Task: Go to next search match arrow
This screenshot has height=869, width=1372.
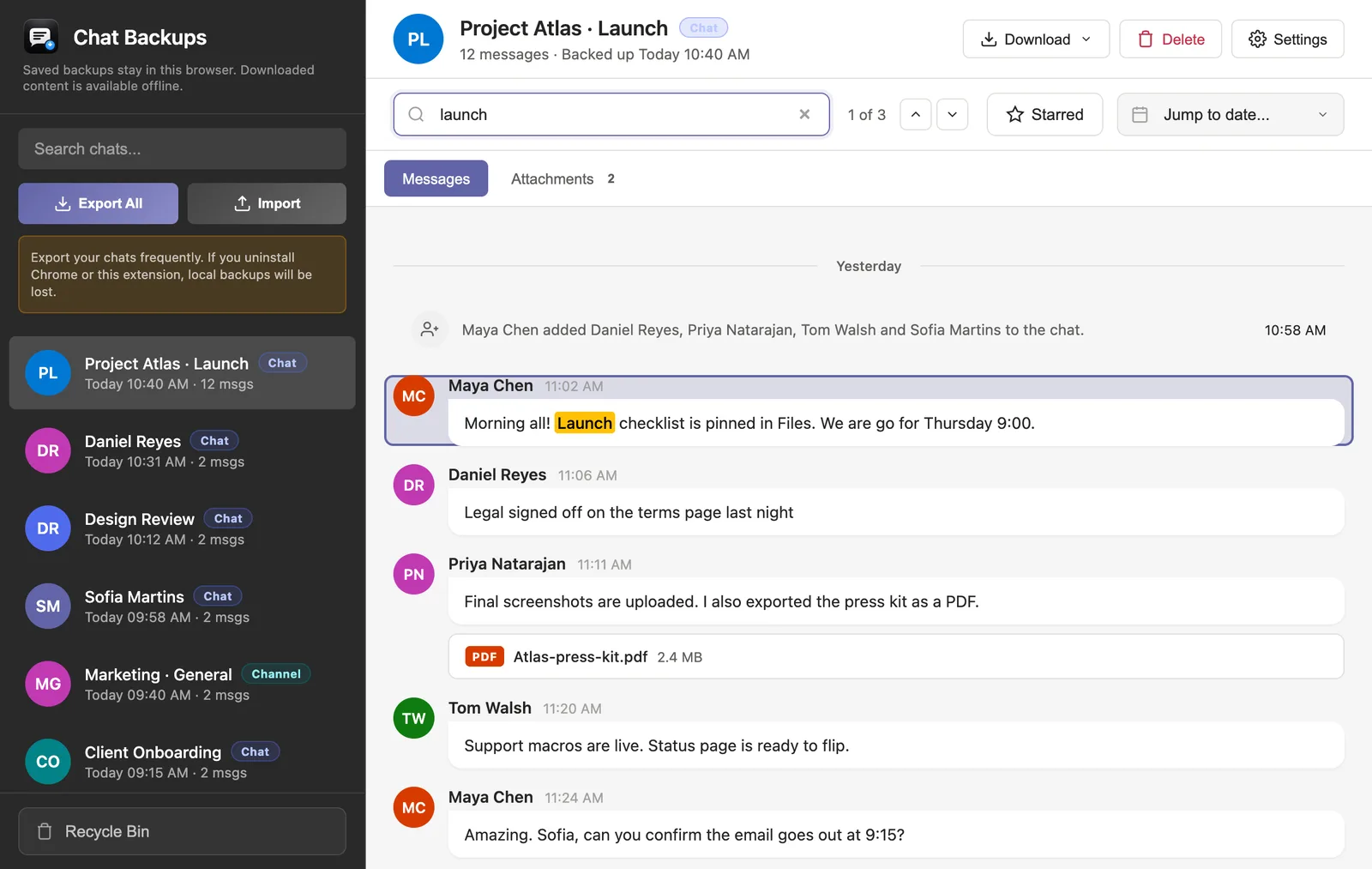Action: click(x=952, y=114)
